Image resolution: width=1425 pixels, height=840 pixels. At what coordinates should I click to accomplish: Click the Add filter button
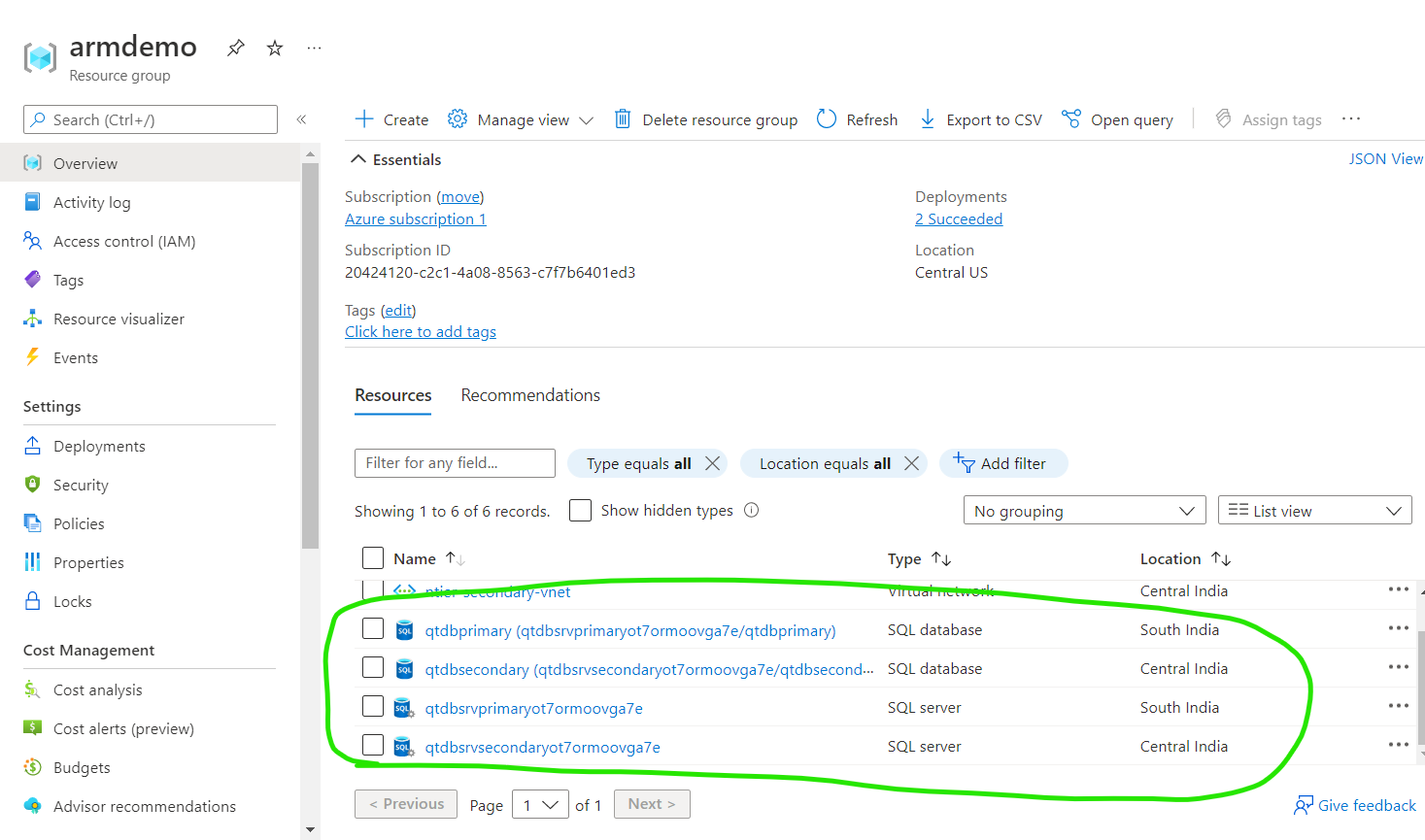pyautogui.click(x=1003, y=463)
